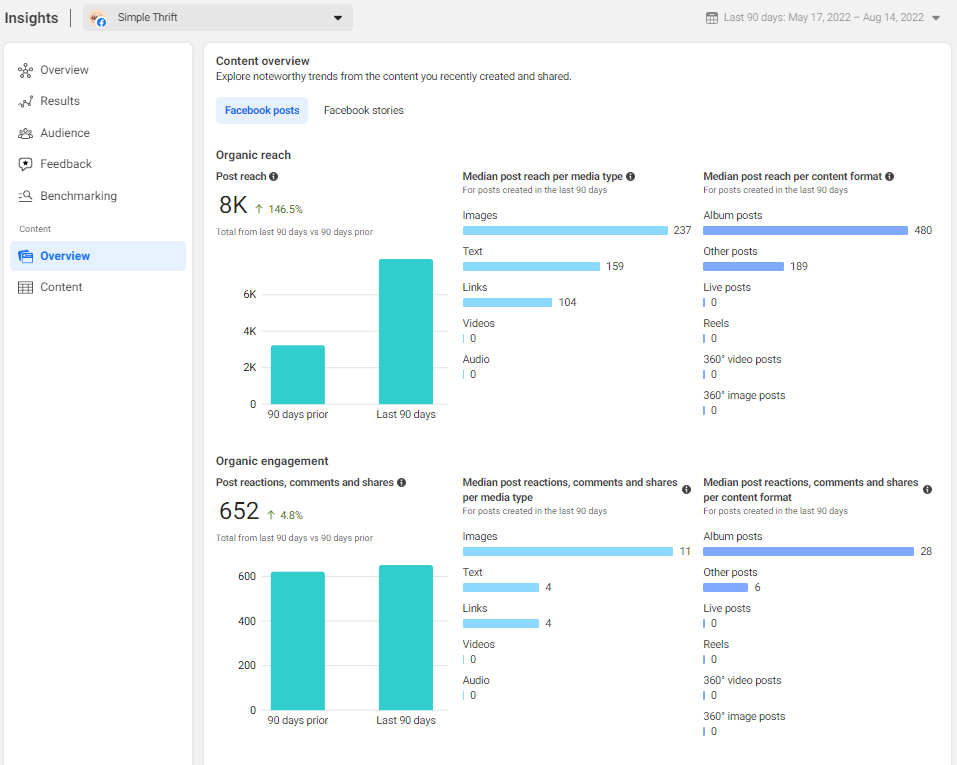Click the Album posts engagement bar showing 28
The height and width of the screenshot is (765, 957).
(809, 552)
